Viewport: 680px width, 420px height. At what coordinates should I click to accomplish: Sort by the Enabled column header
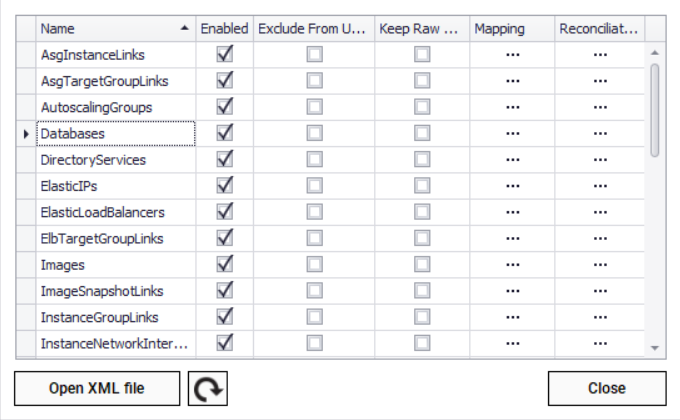[224, 29]
